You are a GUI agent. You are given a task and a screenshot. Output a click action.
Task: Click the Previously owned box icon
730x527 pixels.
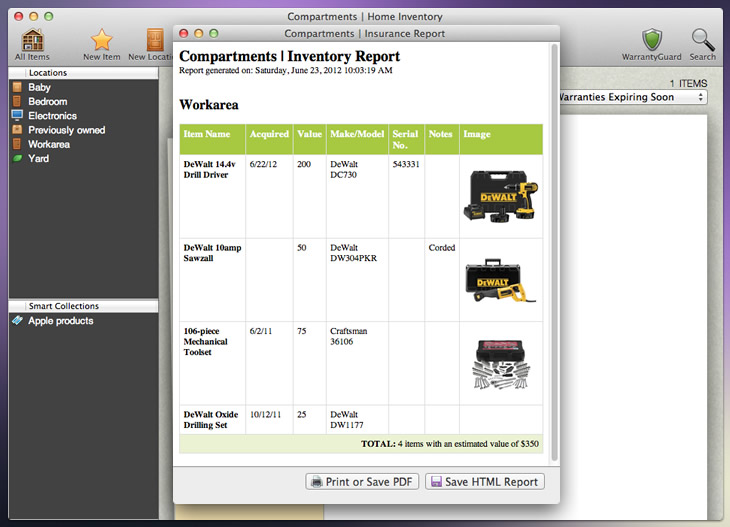coord(17,130)
